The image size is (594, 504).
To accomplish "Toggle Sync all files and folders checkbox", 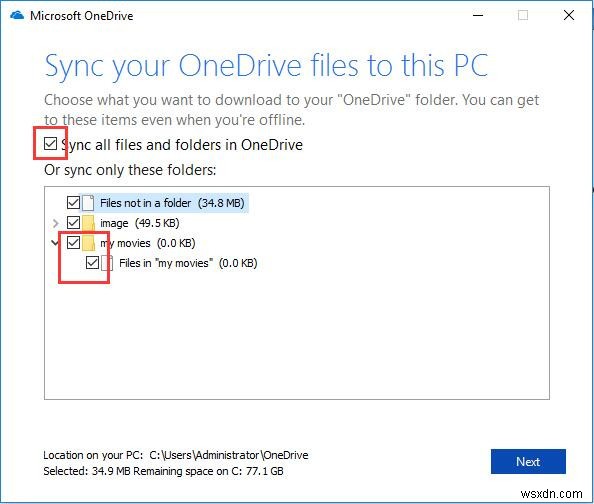I will [50, 144].
